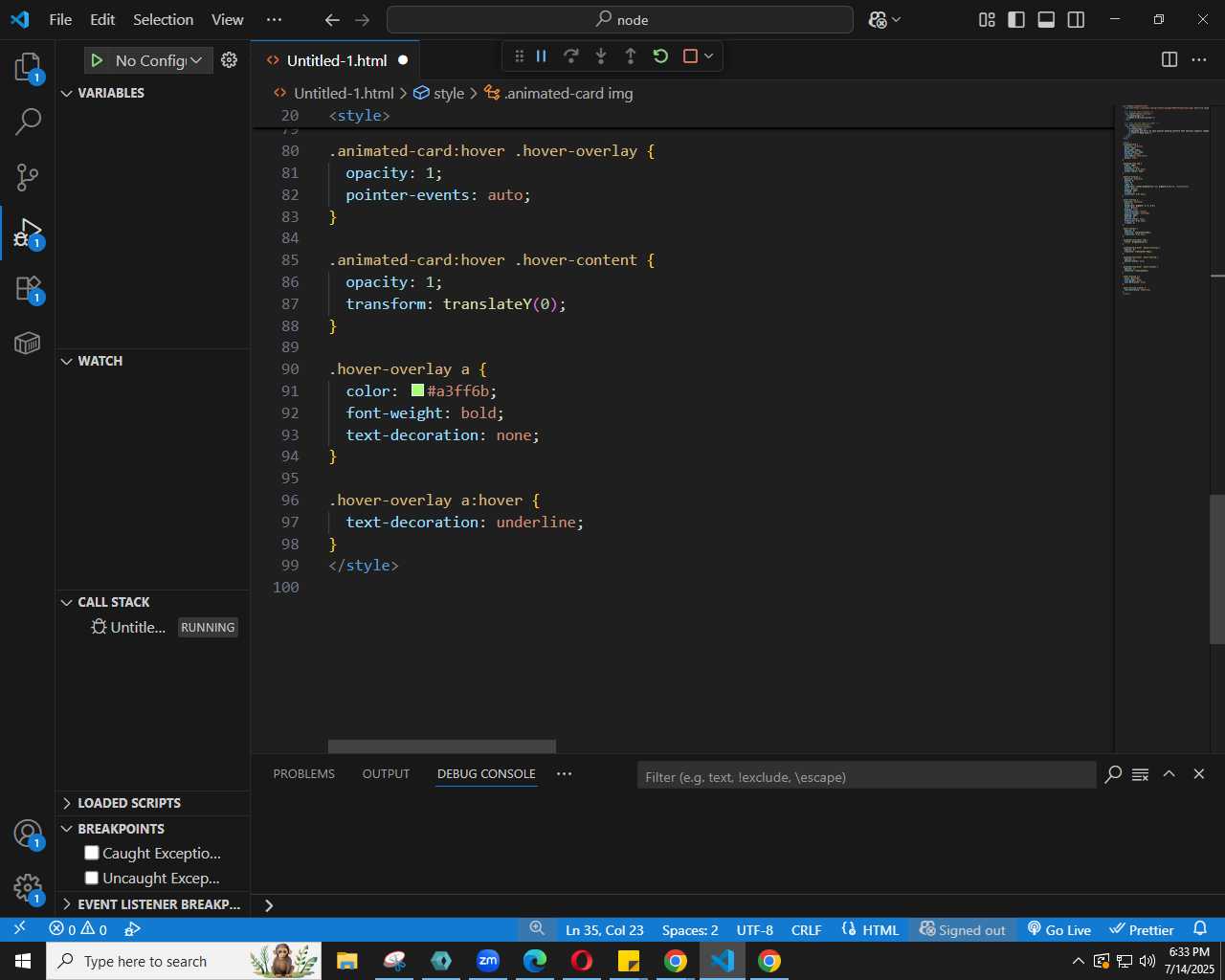Go forward with the navigation arrow
1225x980 pixels.
click(362, 19)
